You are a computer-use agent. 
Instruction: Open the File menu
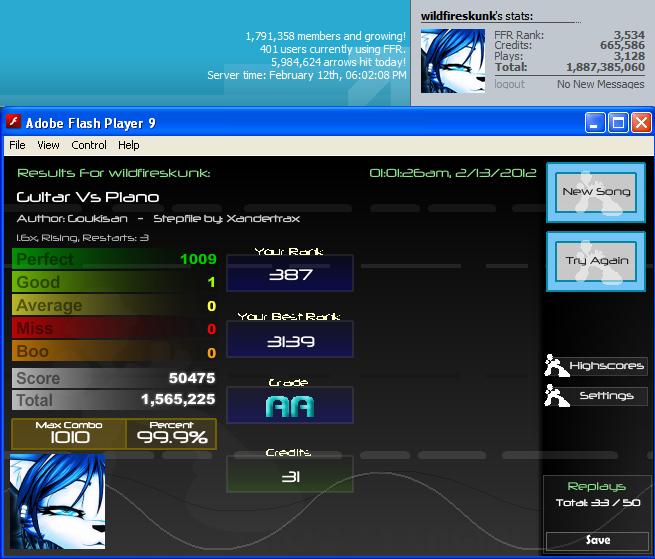17,145
